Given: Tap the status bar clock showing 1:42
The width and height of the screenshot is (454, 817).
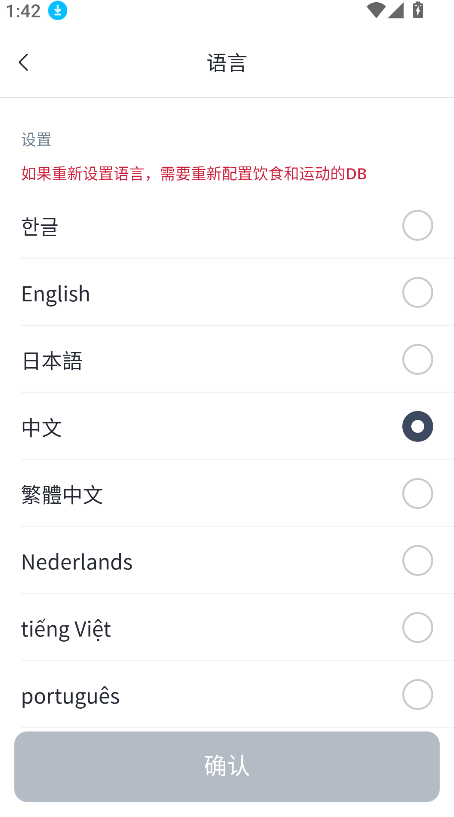Looking at the screenshot, I should coord(23,11).
